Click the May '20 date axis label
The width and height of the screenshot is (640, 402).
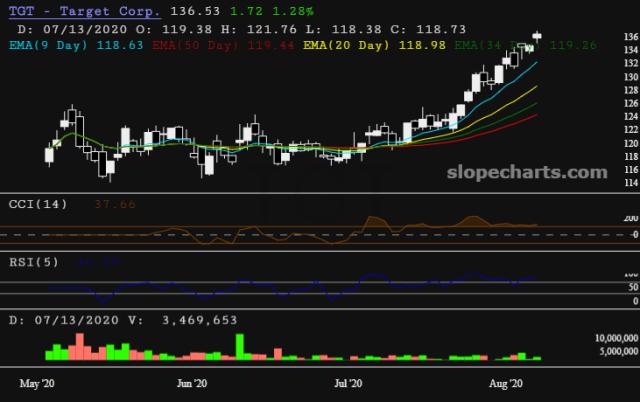click(37, 383)
